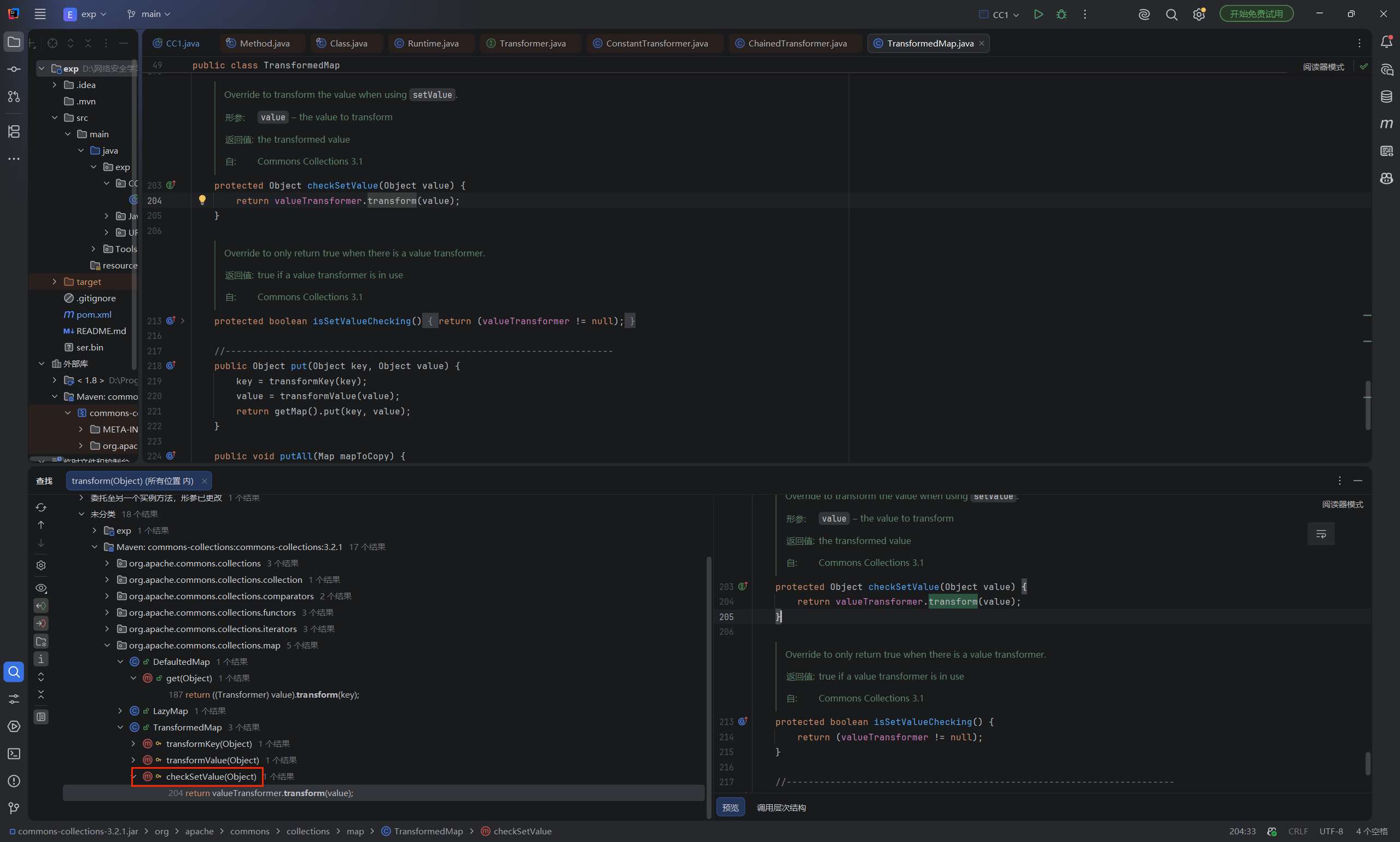This screenshot has height=842, width=1400.
Task: Start debugging with the bug icon
Action: pyautogui.click(x=1061, y=14)
